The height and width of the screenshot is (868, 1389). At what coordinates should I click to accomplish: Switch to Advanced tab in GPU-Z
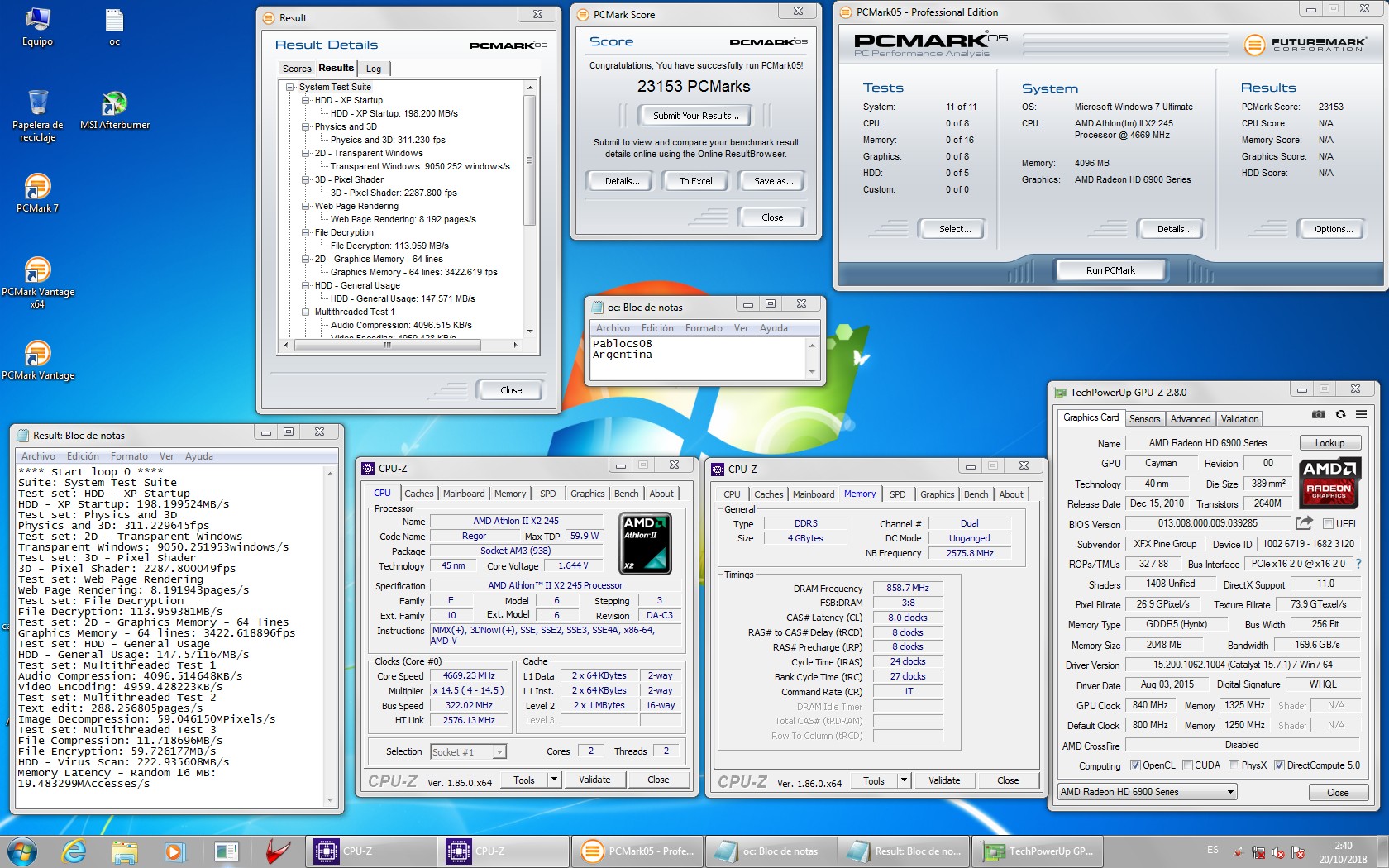[1190, 419]
